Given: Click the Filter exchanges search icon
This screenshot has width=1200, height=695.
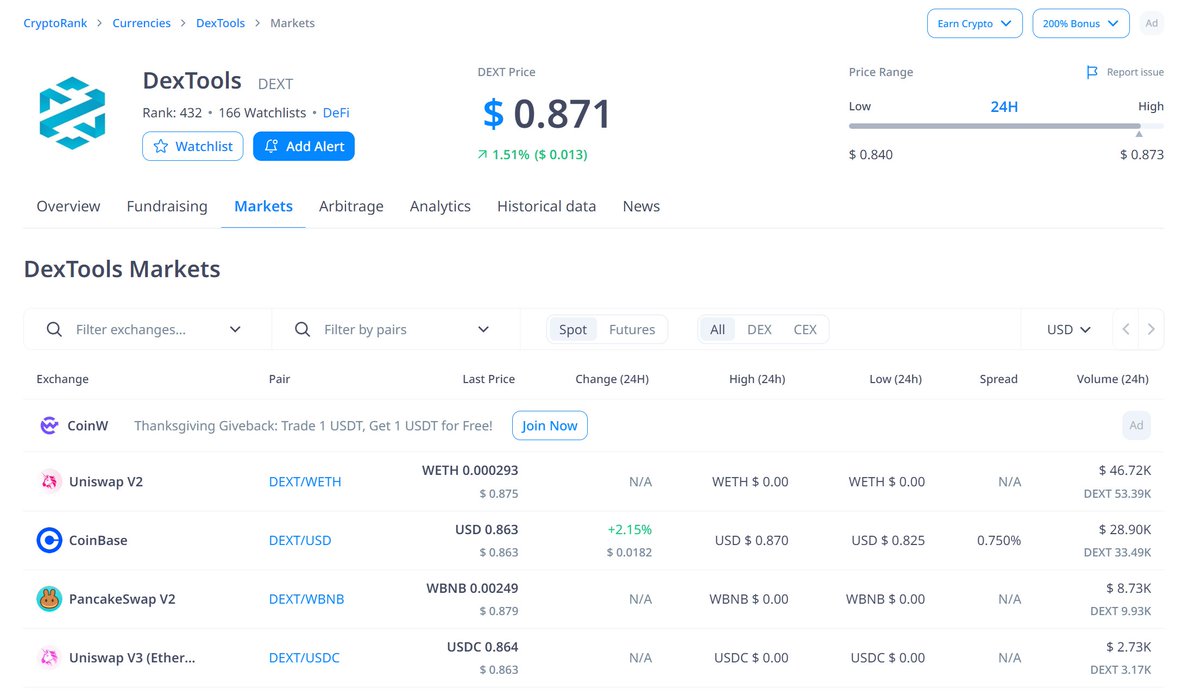Looking at the screenshot, I should 54,329.
